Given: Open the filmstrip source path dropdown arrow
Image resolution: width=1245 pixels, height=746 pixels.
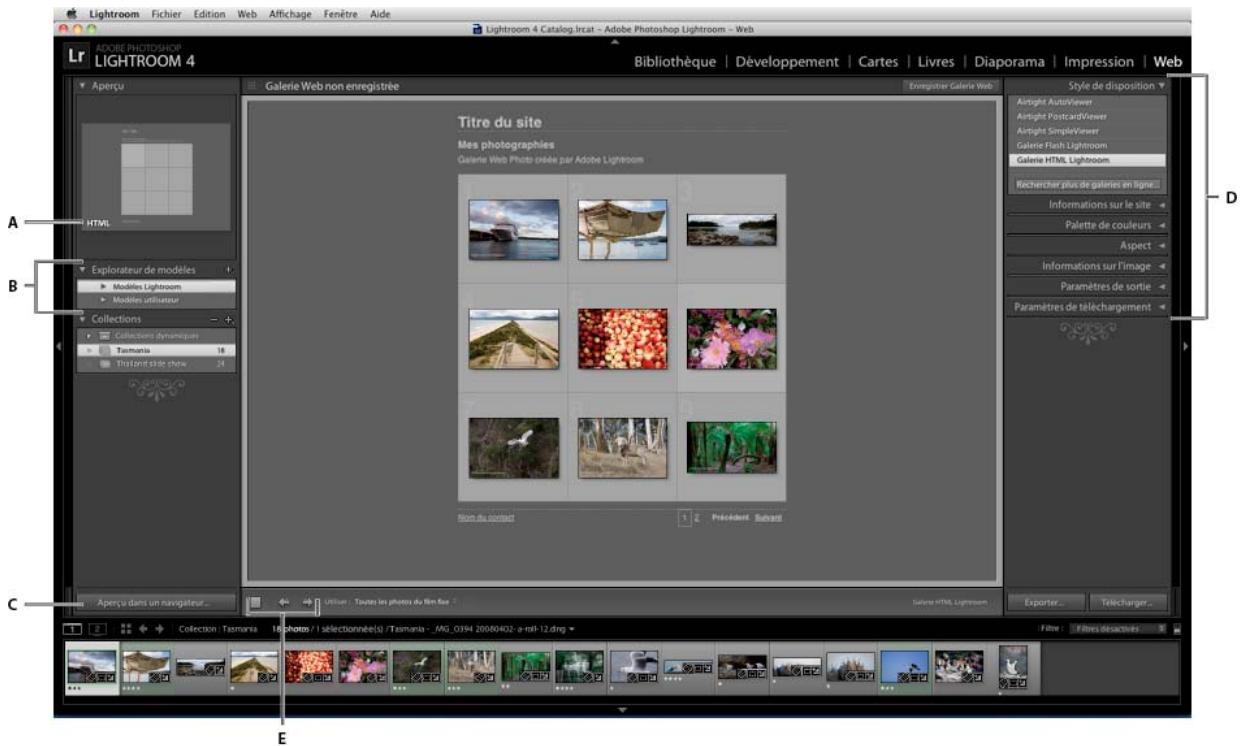Looking at the screenshot, I should (570, 629).
